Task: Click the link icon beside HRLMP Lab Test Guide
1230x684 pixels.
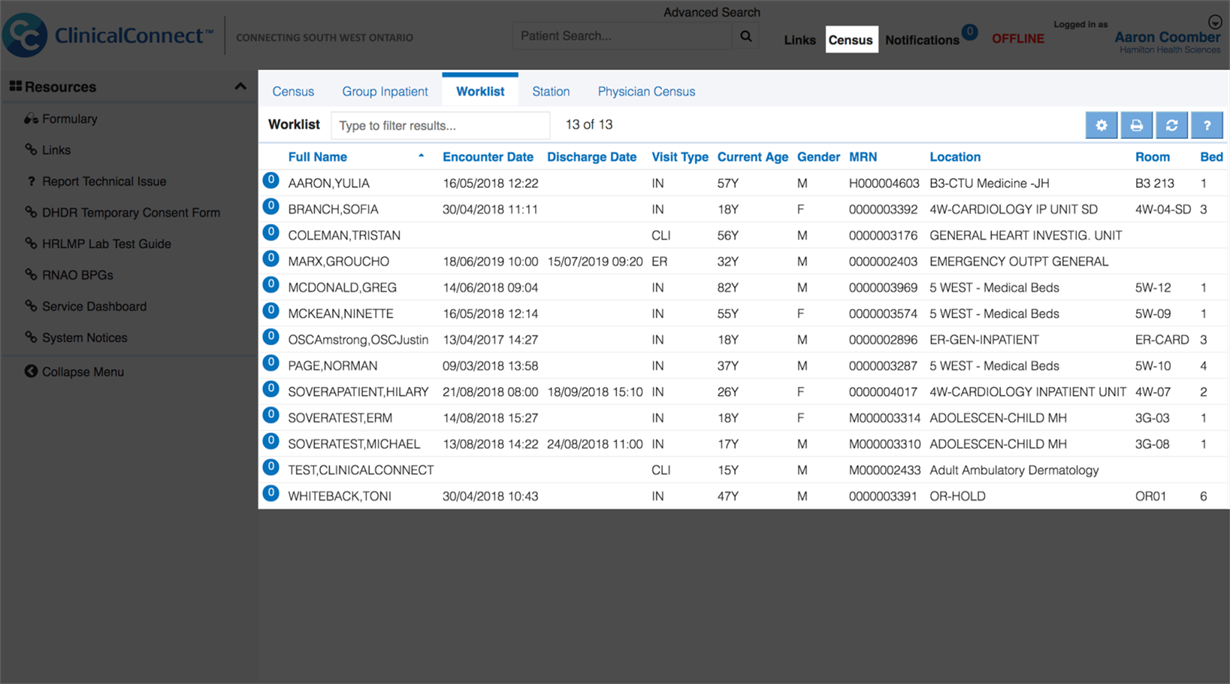Action: coord(31,244)
